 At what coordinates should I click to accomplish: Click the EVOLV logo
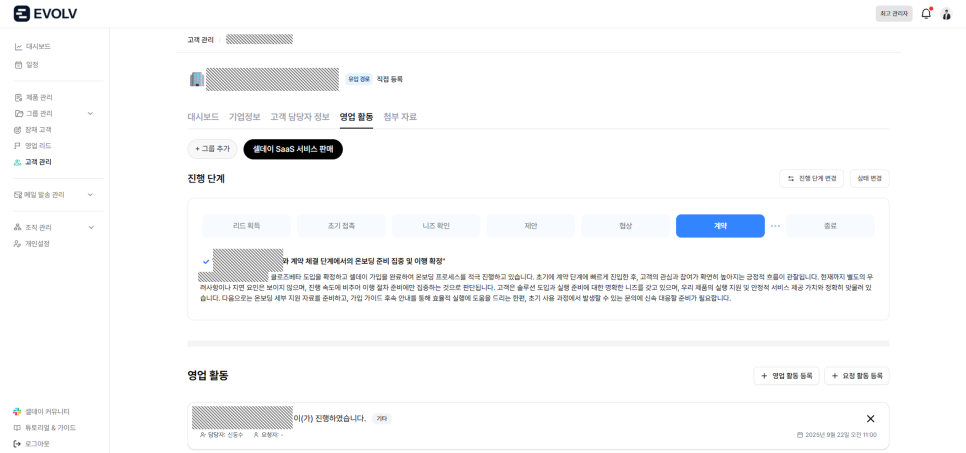pyautogui.click(x=45, y=14)
